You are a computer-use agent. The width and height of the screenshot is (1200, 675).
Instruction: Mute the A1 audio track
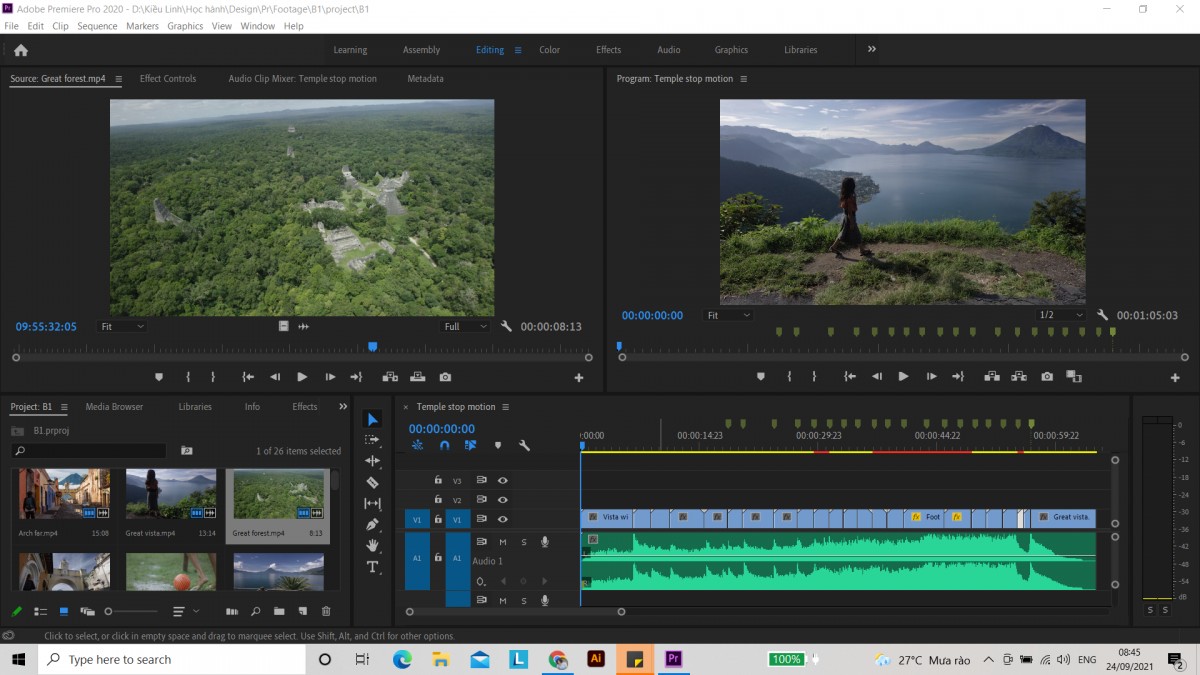pyautogui.click(x=503, y=542)
